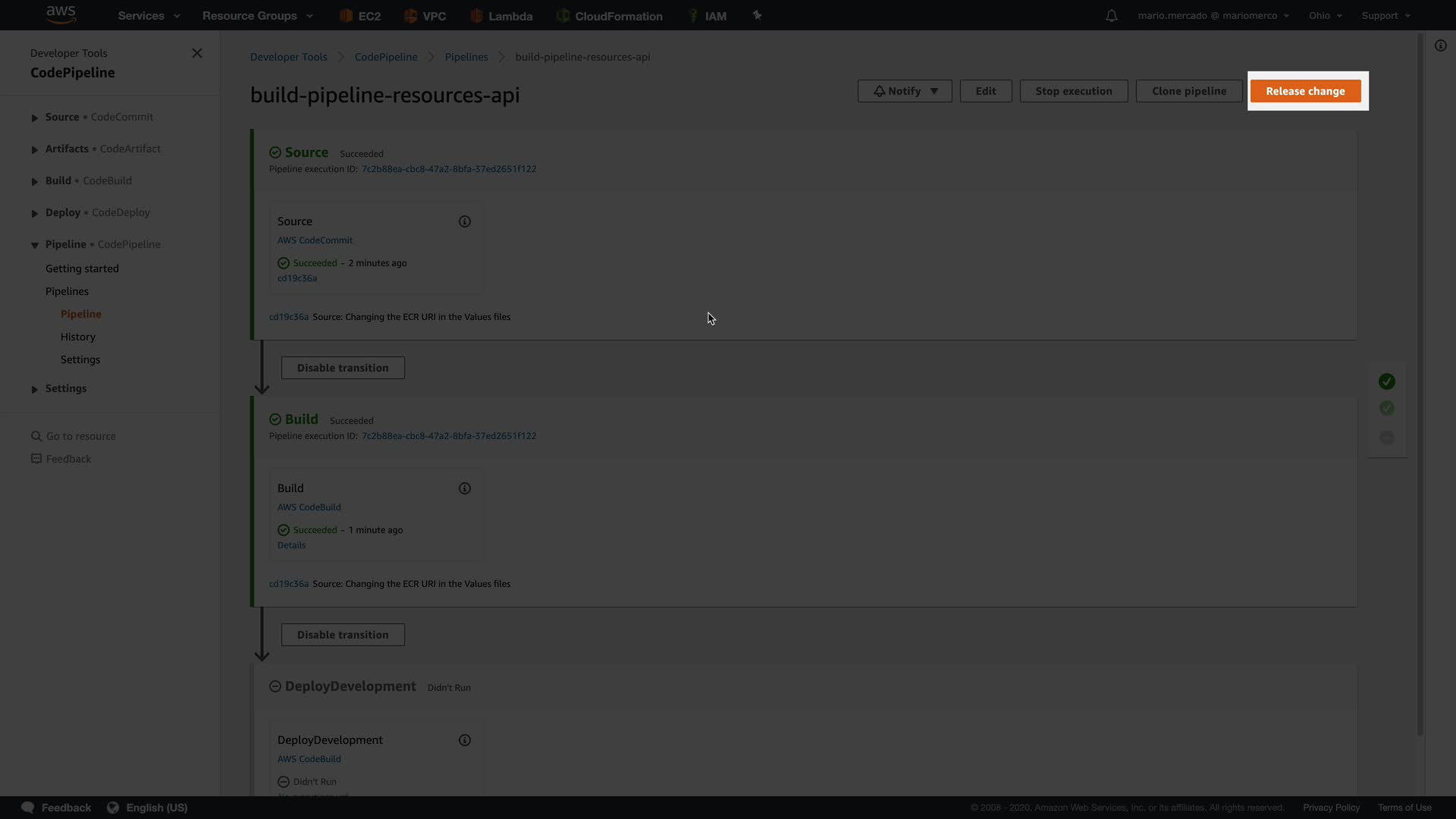
Task: Open the Notify dropdown
Action: [905, 91]
